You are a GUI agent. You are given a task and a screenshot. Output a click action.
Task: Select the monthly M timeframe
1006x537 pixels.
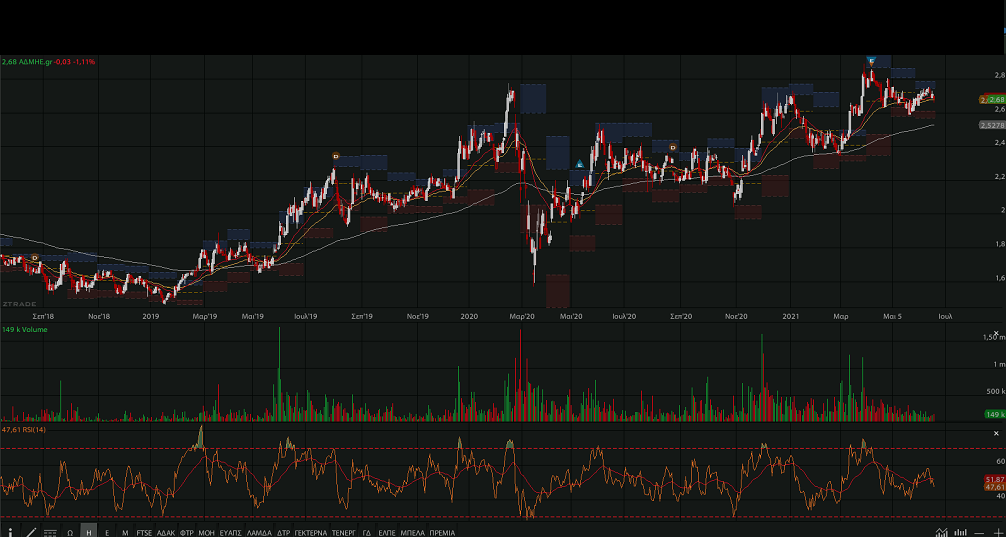(x=125, y=531)
